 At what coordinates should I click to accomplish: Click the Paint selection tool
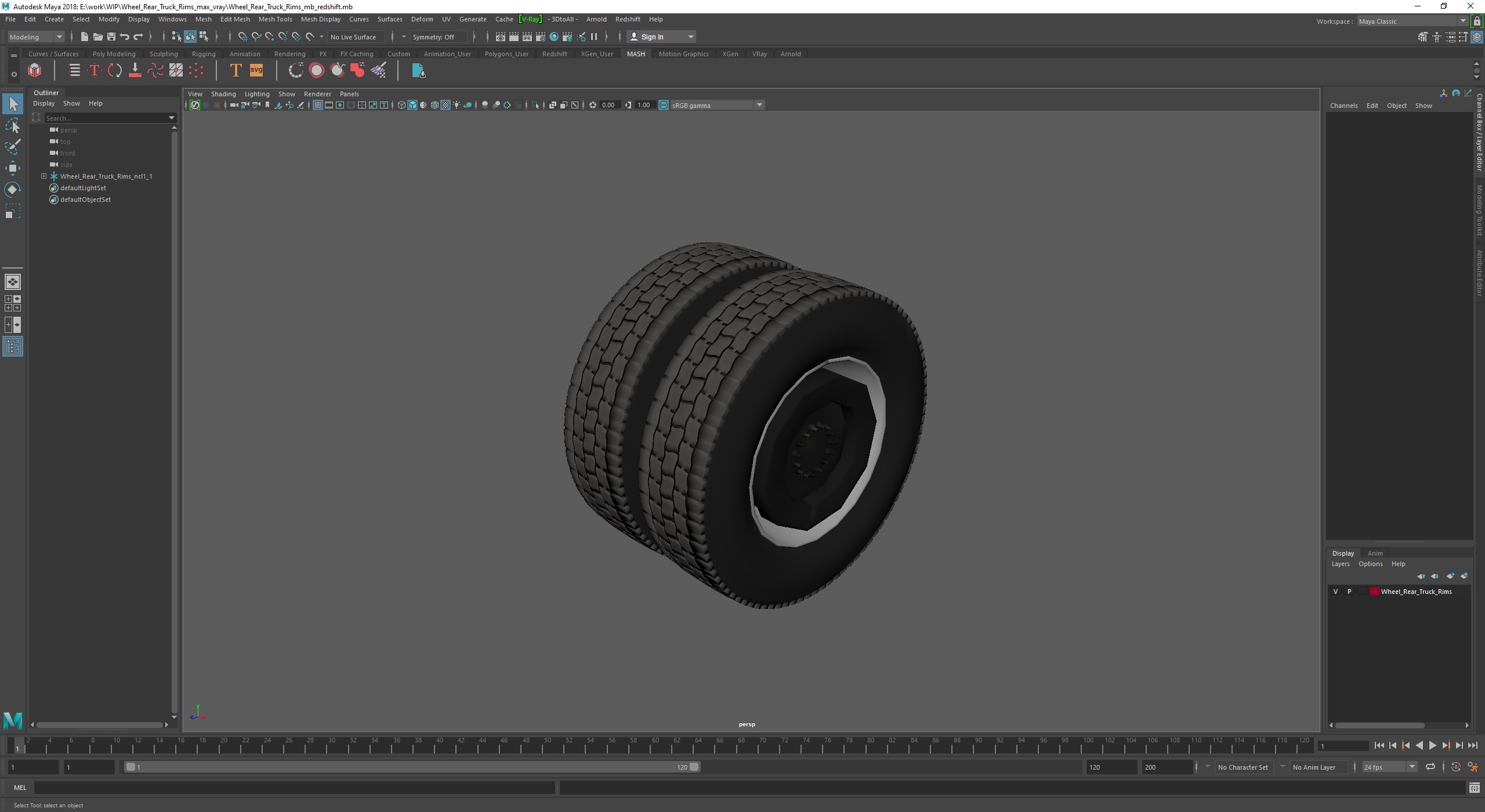[x=12, y=147]
